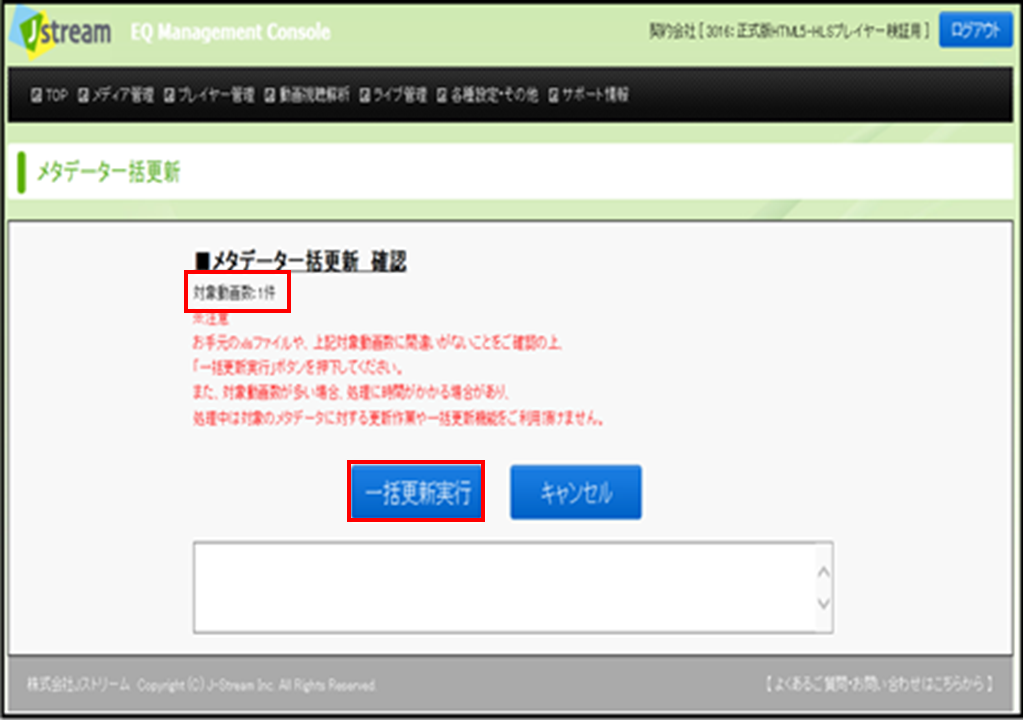The image size is (1023, 720).
Task: Click the icon next to プレイヤー管理
Action: click(x=170, y=96)
